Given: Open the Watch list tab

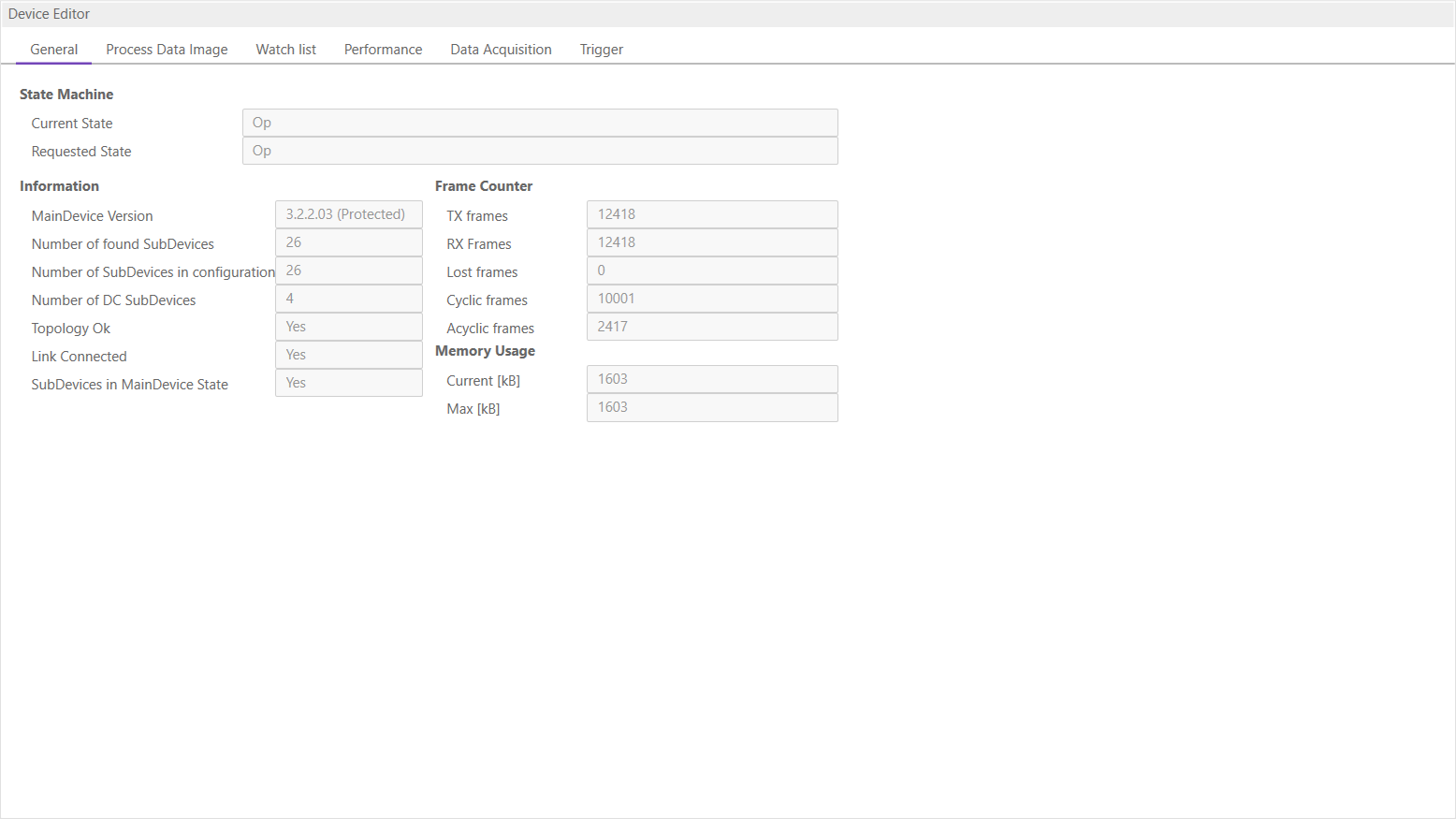Looking at the screenshot, I should 285,50.
